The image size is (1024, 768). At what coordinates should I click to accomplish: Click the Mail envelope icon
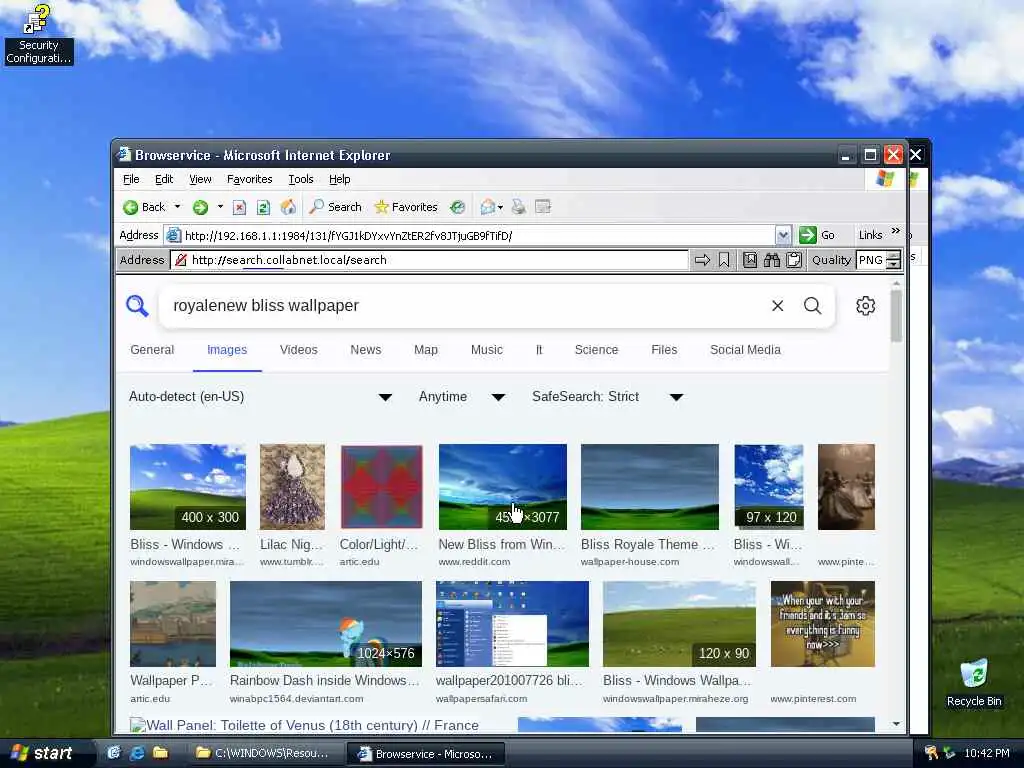487,207
